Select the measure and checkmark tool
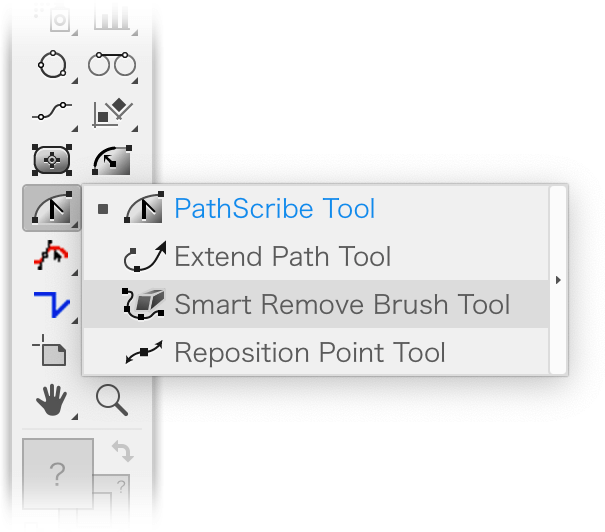This screenshot has width=605, height=532. point(112,113)
